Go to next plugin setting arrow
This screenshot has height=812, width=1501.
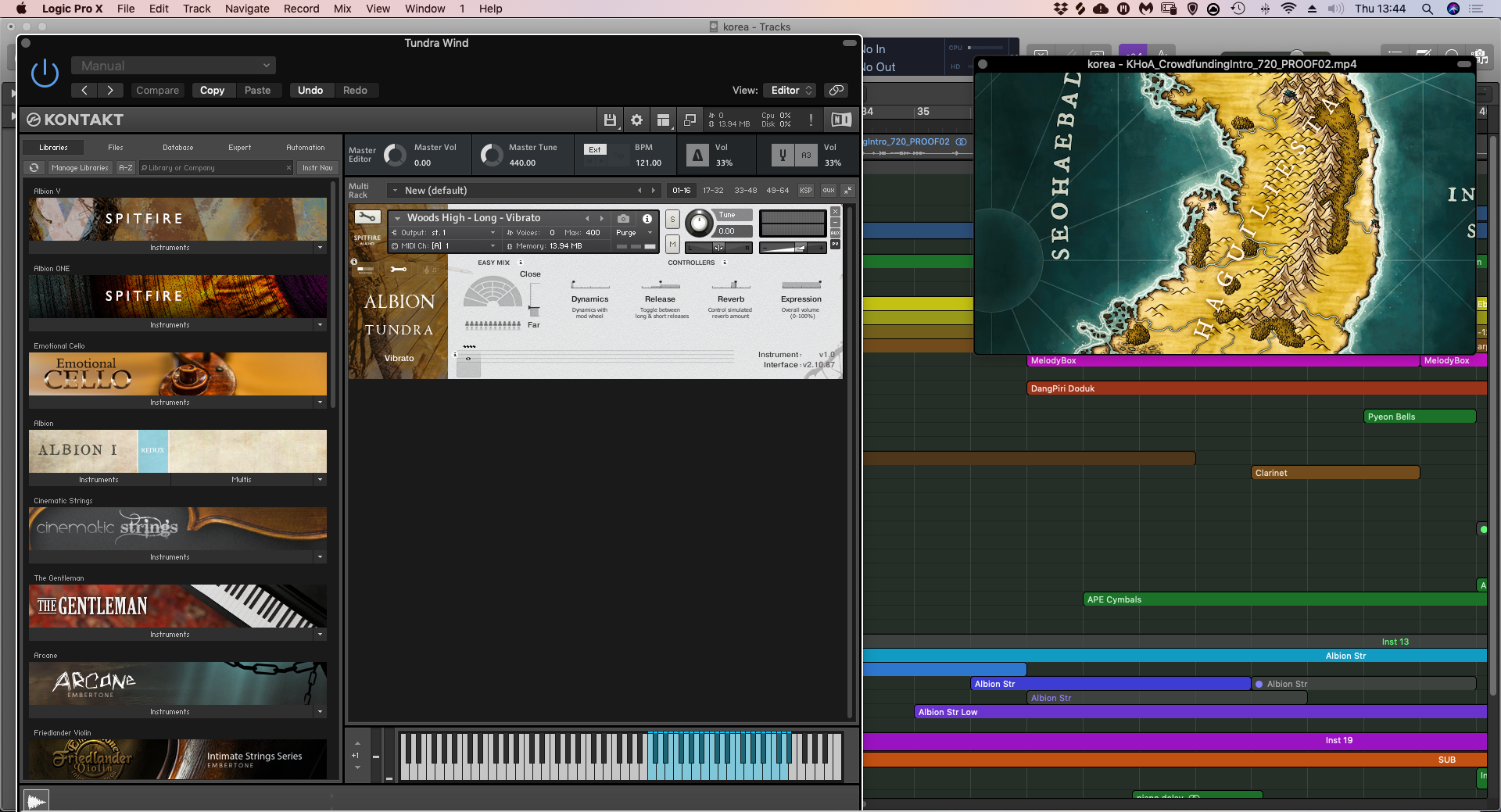coord(110,90)
